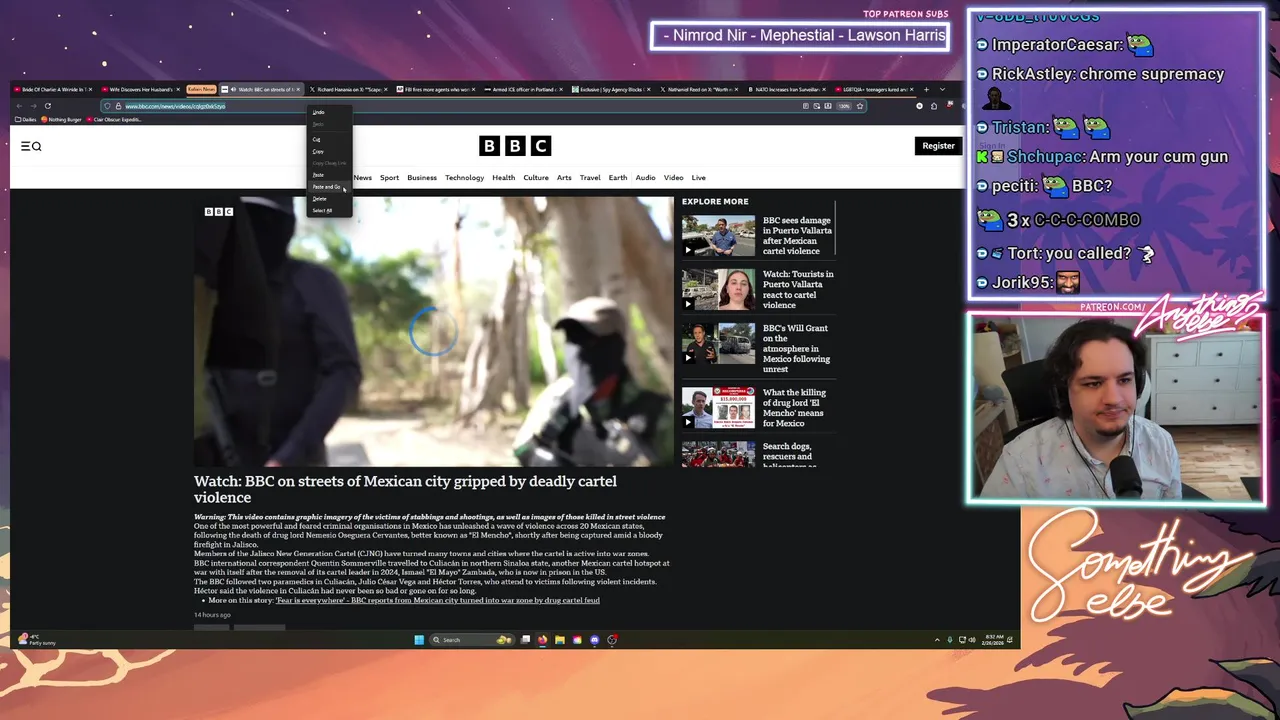This screenshot has width=1280, height=720.
Task: Switch to the Wife Discovers Her Husband's tab
Action: (x=141, y=89)
